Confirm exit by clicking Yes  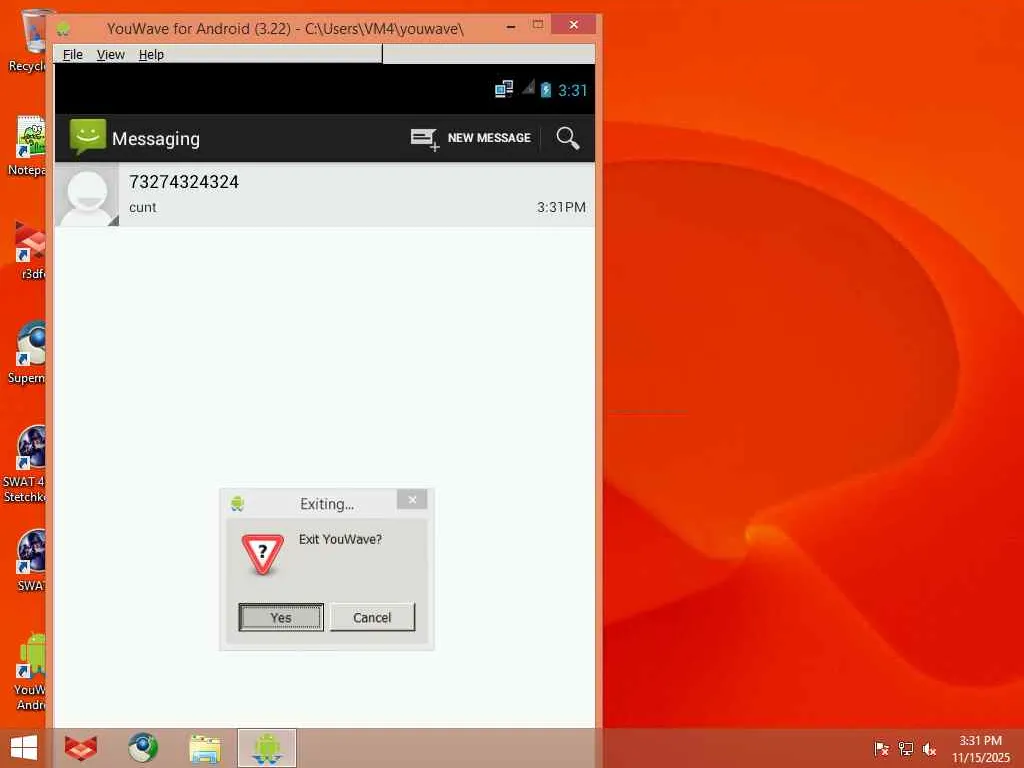tap(281, 617)
